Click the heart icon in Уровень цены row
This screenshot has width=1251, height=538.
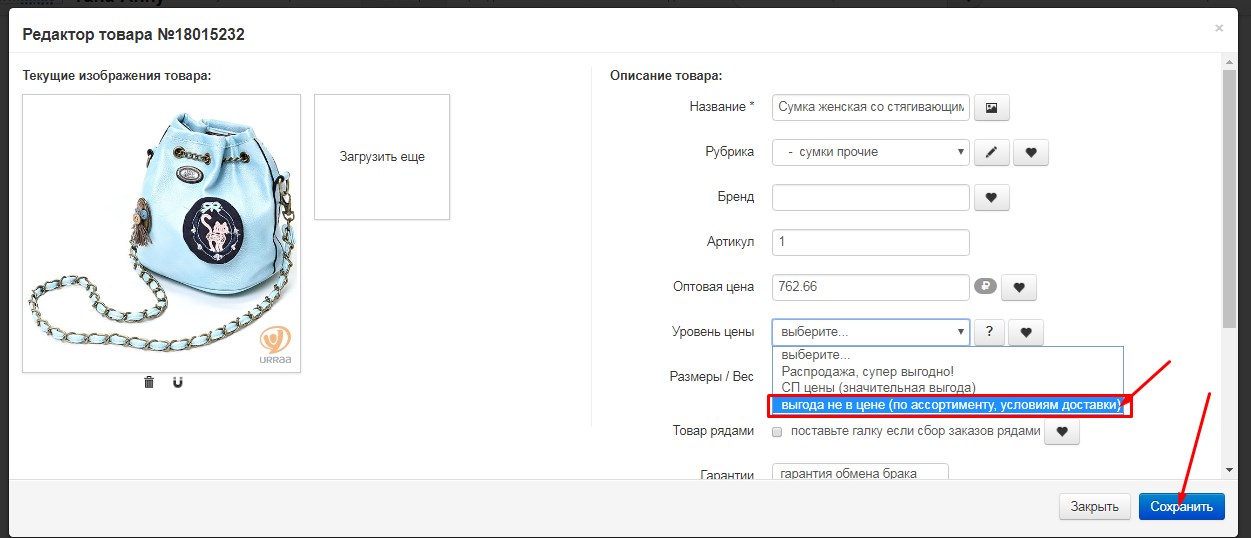tap(1027, 332)
